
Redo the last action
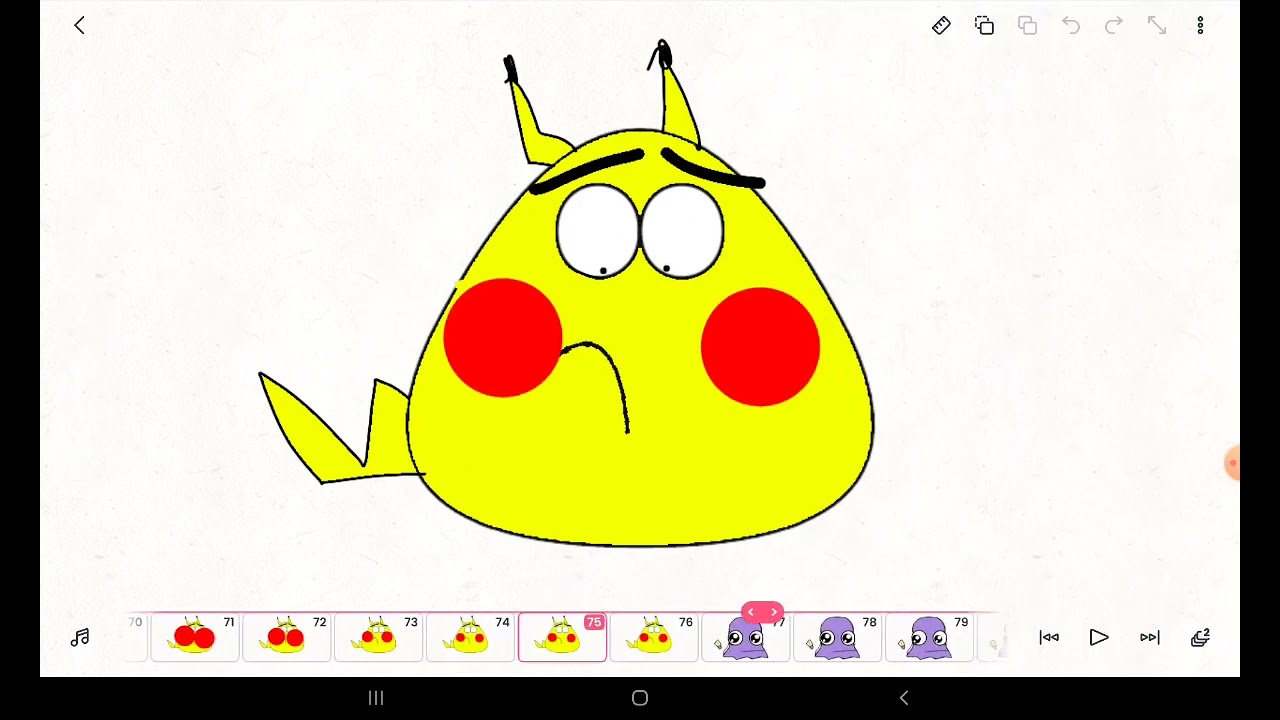[x=1114, y=26]
